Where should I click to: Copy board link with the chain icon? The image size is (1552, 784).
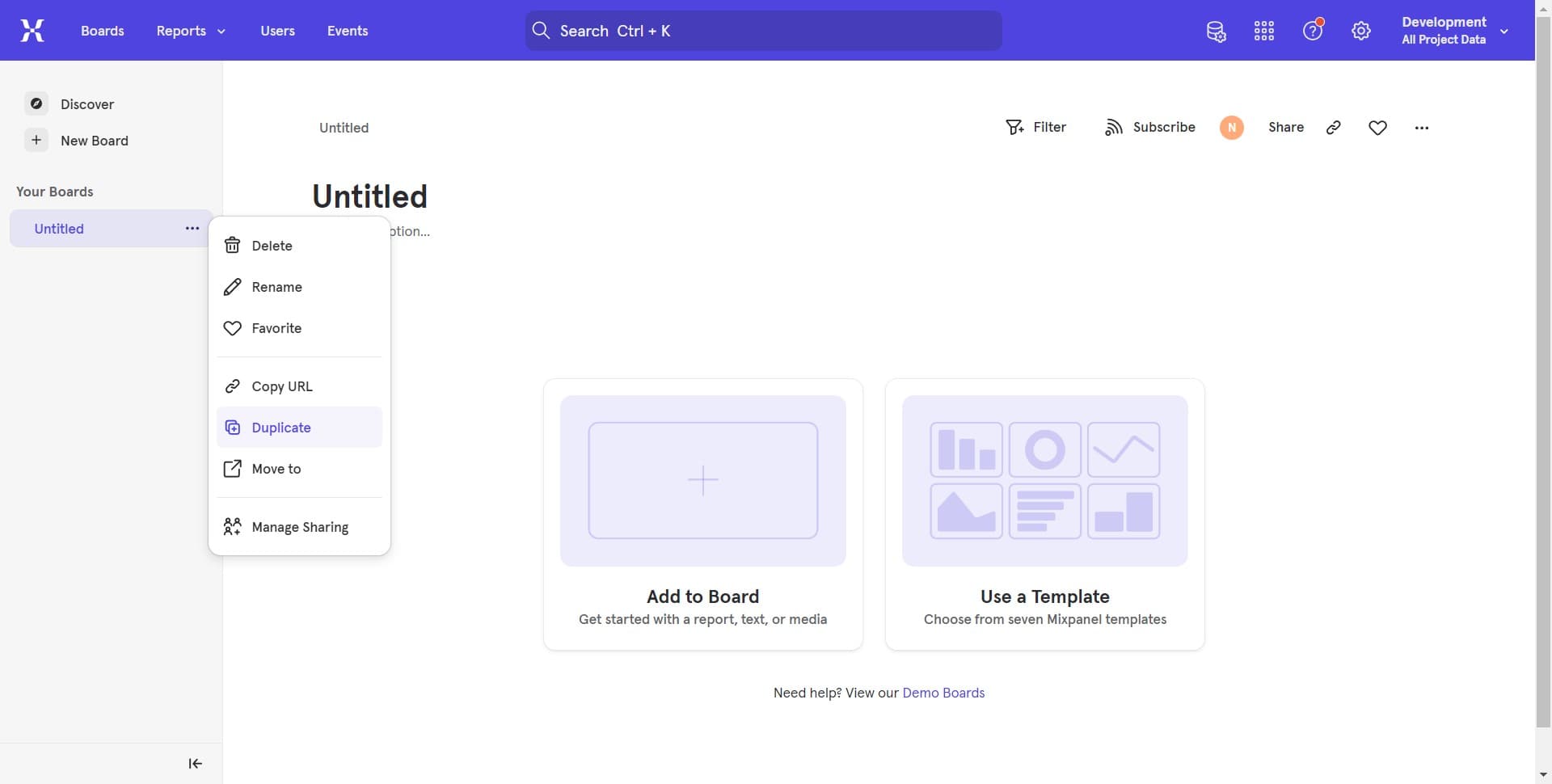pyautogui.click(x=1334, y=128)
